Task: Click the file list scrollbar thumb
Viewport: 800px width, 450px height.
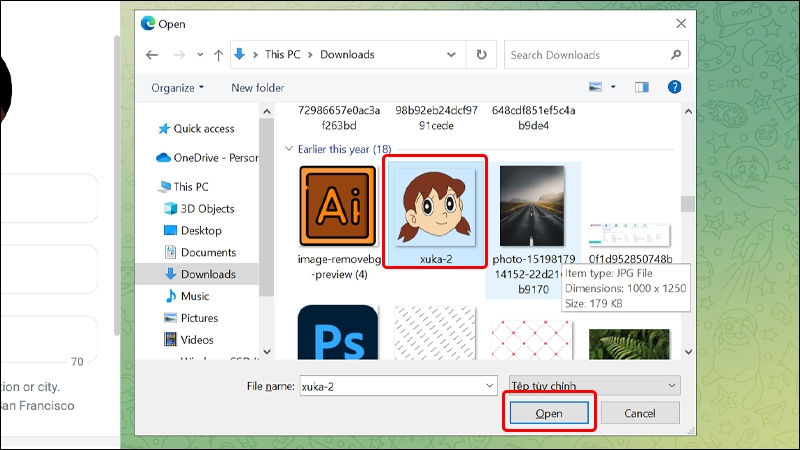Action: pos(688,204)
